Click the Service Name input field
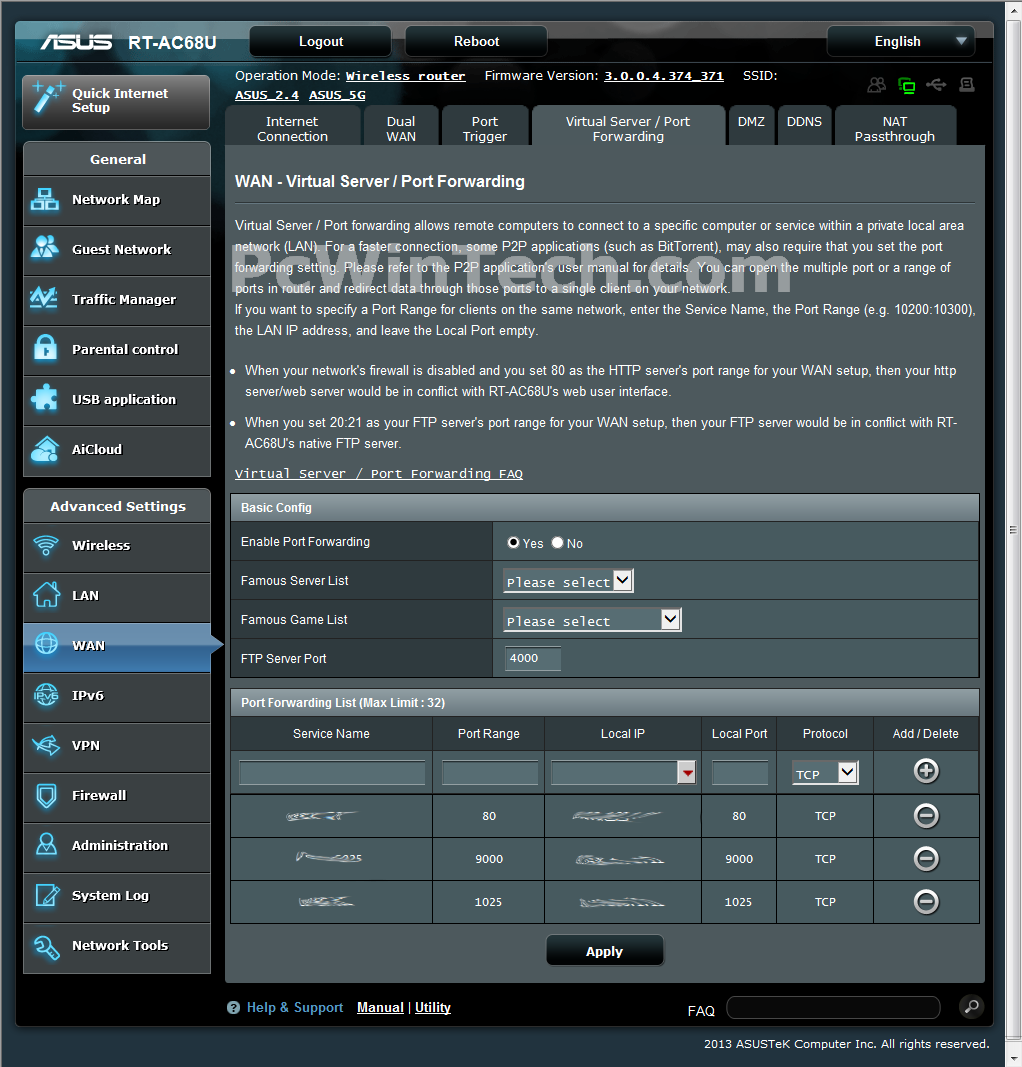The image size is (1022, 1067). coord(332,772)
